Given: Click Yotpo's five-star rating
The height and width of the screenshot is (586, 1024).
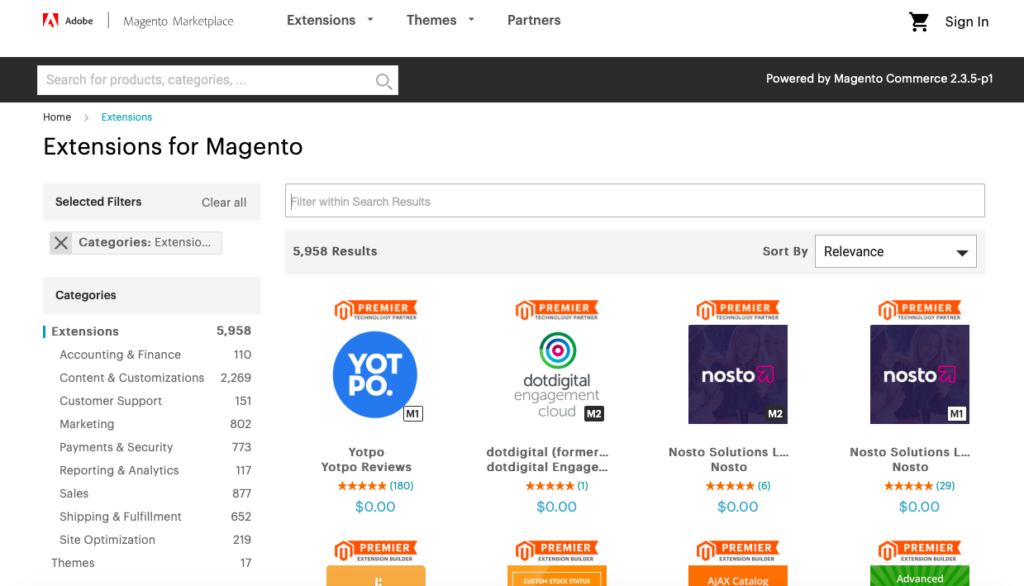Looking at the screenshot, I should [362, 486].
